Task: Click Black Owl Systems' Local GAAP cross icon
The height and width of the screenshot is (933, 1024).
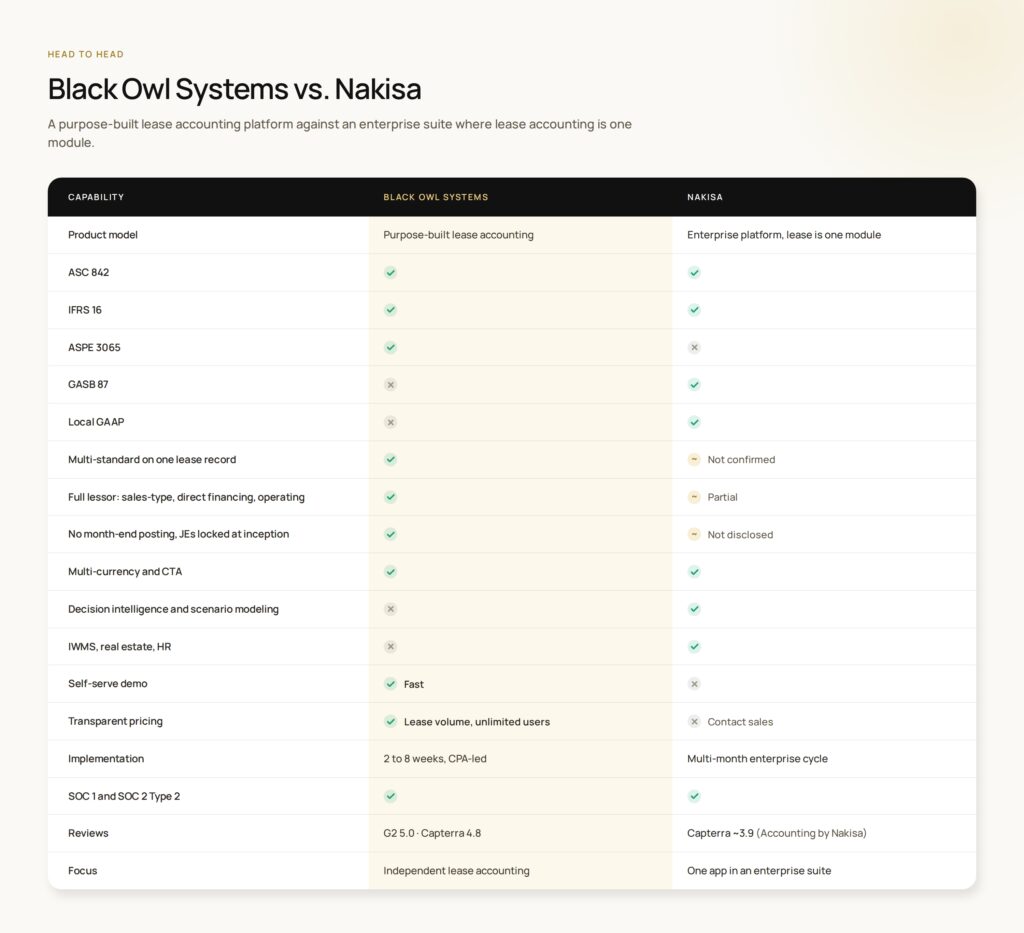Action: (391, 422)
